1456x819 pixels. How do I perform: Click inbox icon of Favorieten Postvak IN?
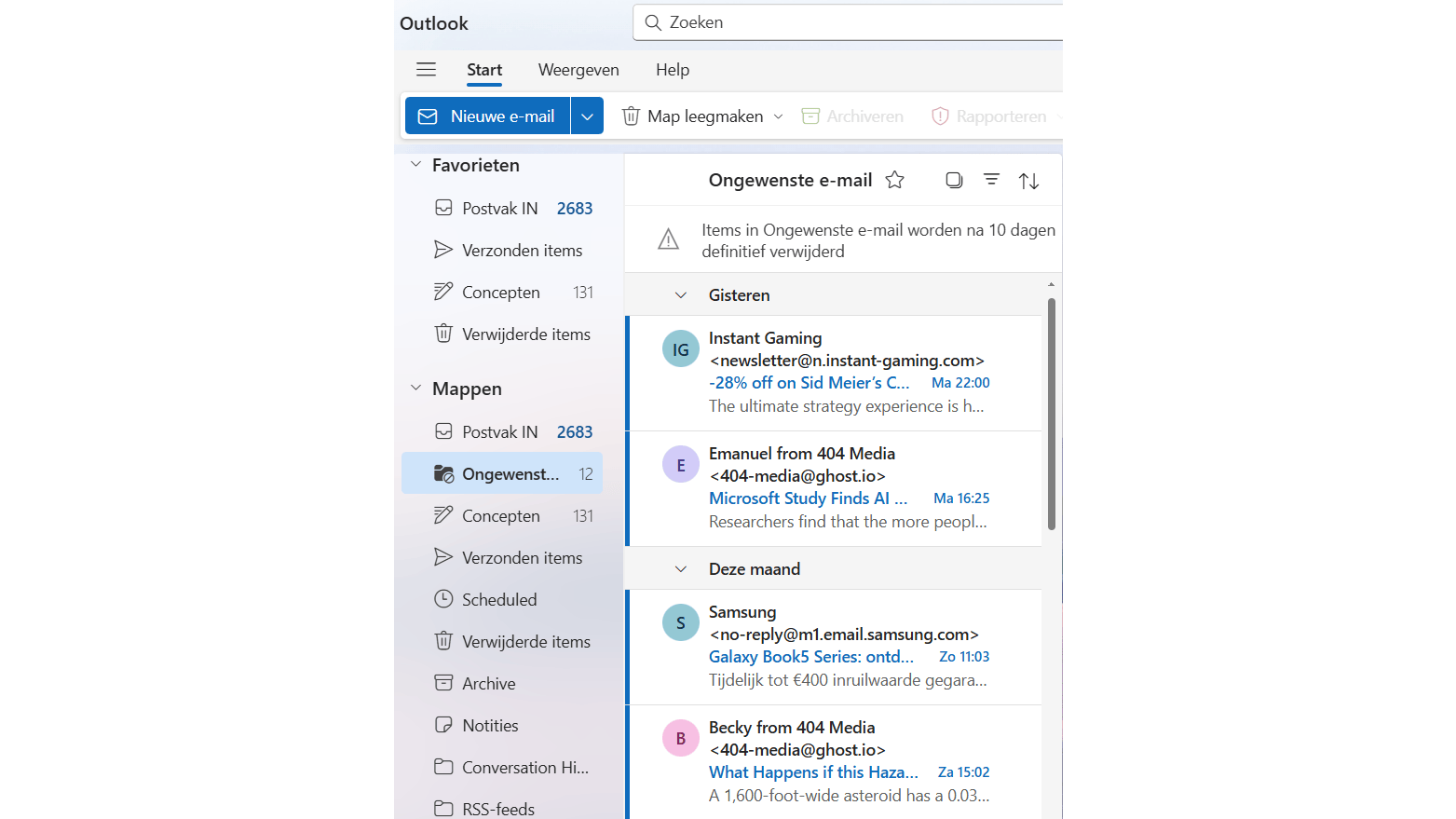[443, 208]
